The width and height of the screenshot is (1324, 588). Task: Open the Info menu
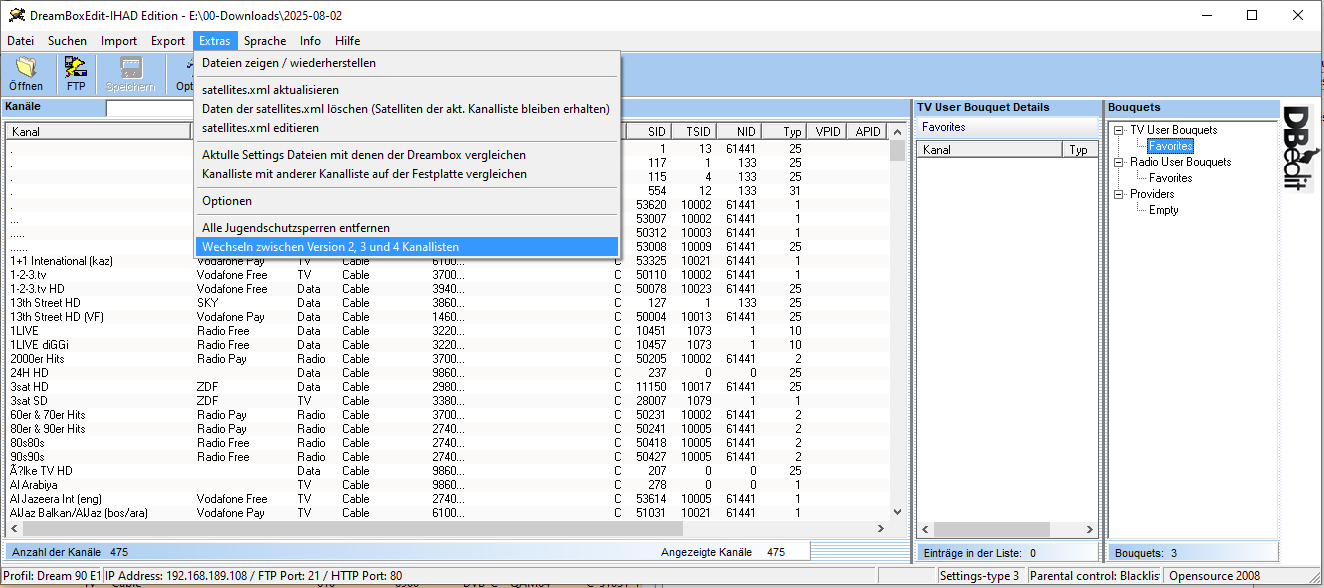pyautogui.click(x=311, y=41)
